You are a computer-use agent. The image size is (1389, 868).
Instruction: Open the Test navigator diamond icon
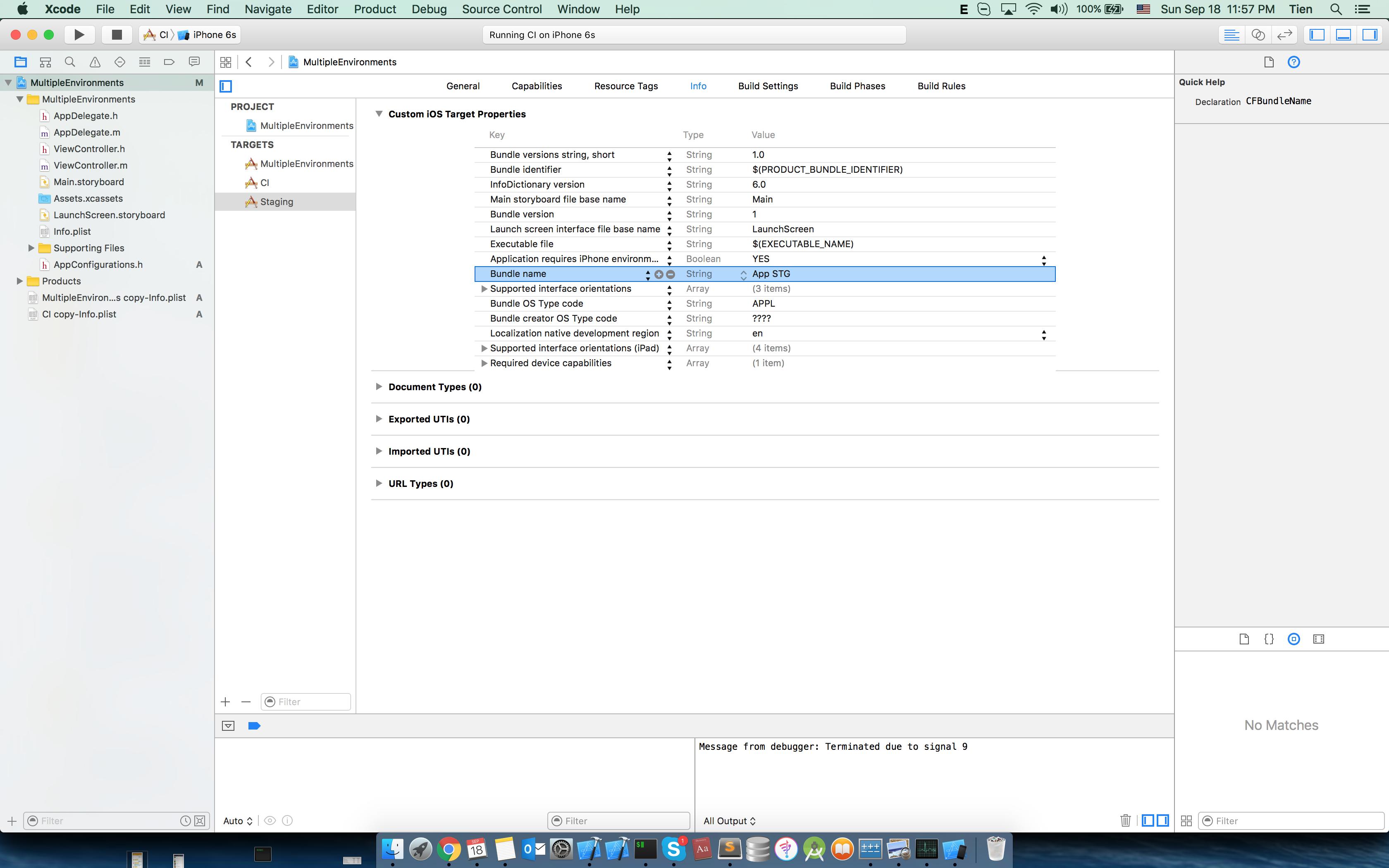click(x=119, y=62)
